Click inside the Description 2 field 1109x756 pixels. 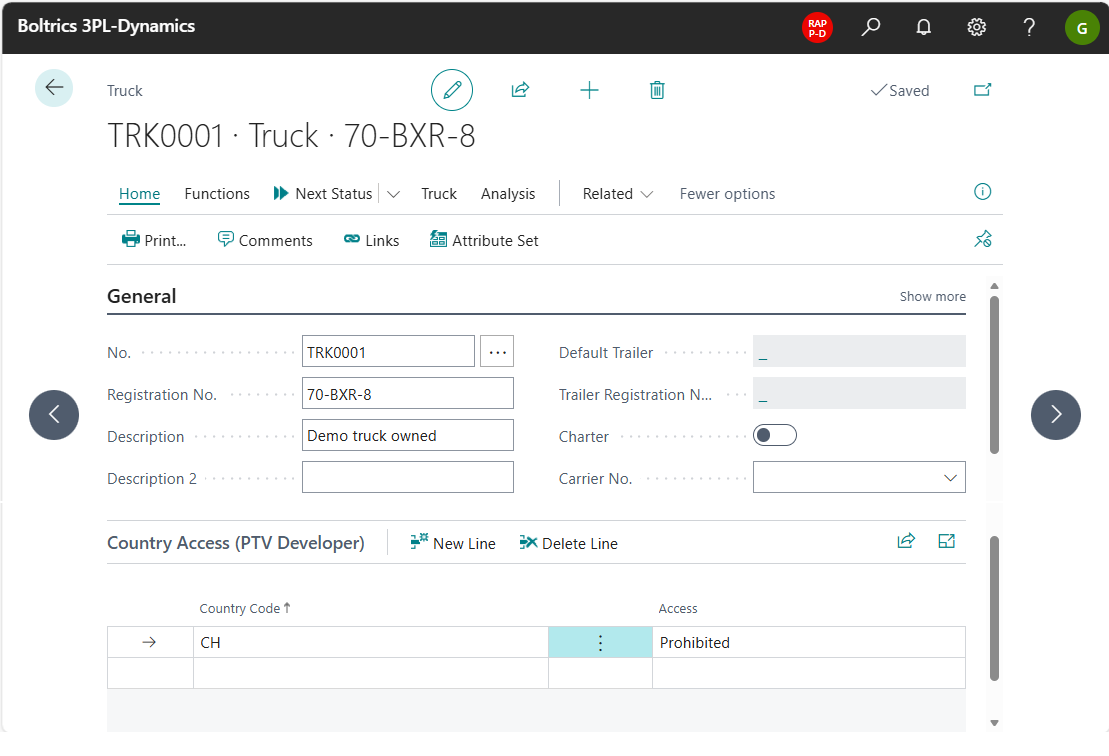408,476
